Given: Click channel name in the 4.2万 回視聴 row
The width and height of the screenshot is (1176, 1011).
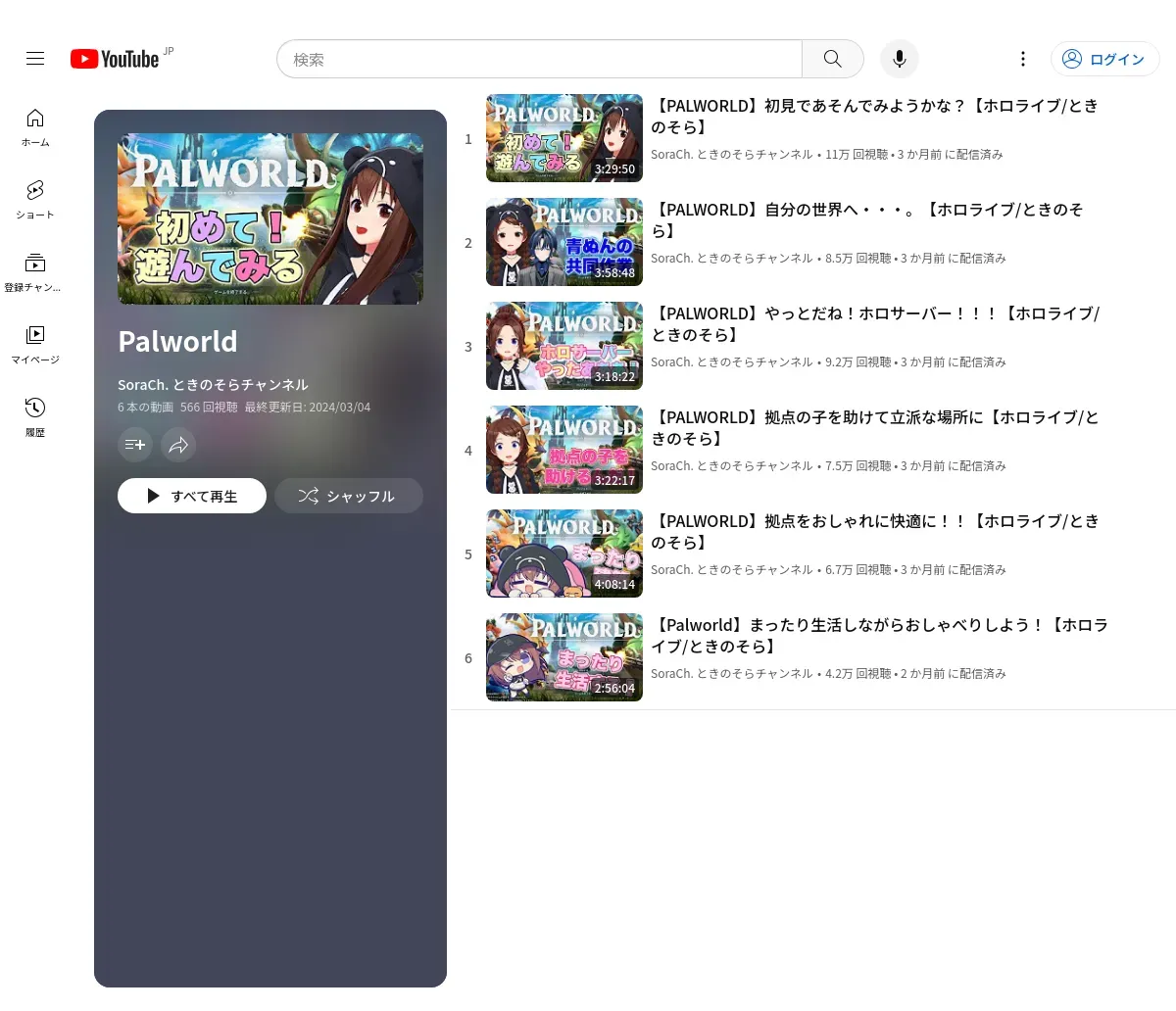Looking at the screenshot, I should coord(732,674).
